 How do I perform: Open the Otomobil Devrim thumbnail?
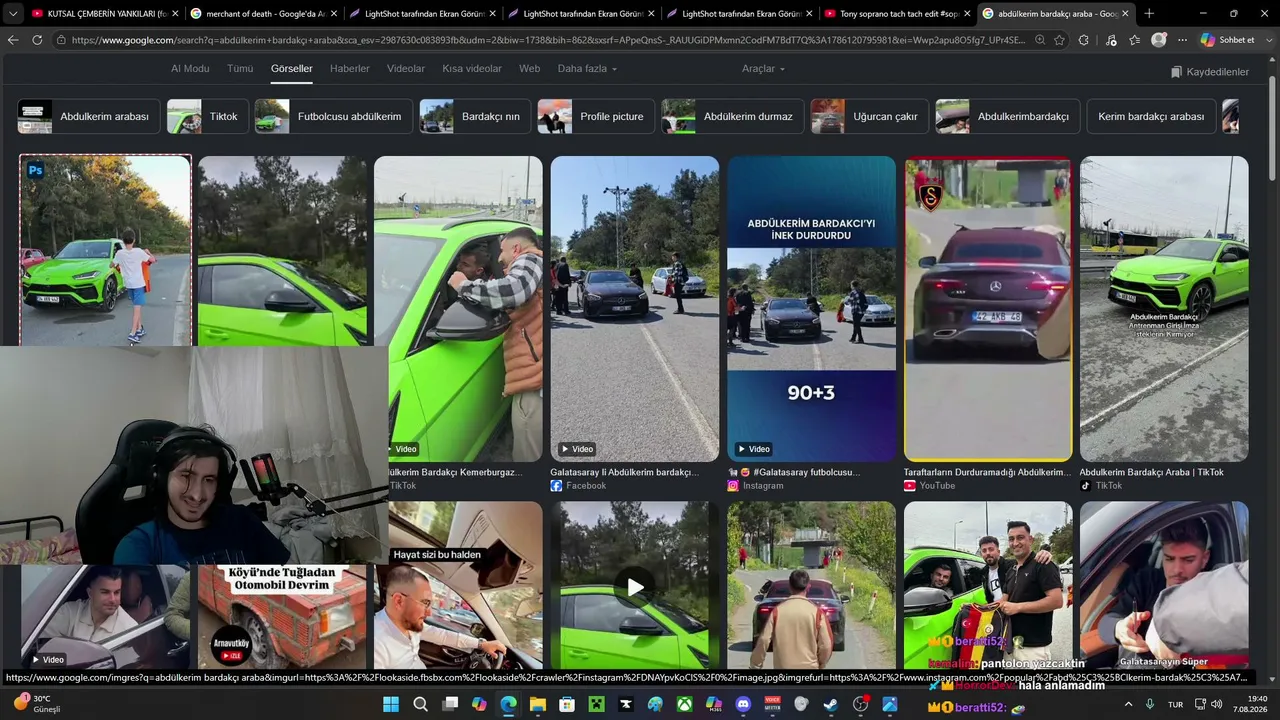pyautogui.click(x=282, y=616)
